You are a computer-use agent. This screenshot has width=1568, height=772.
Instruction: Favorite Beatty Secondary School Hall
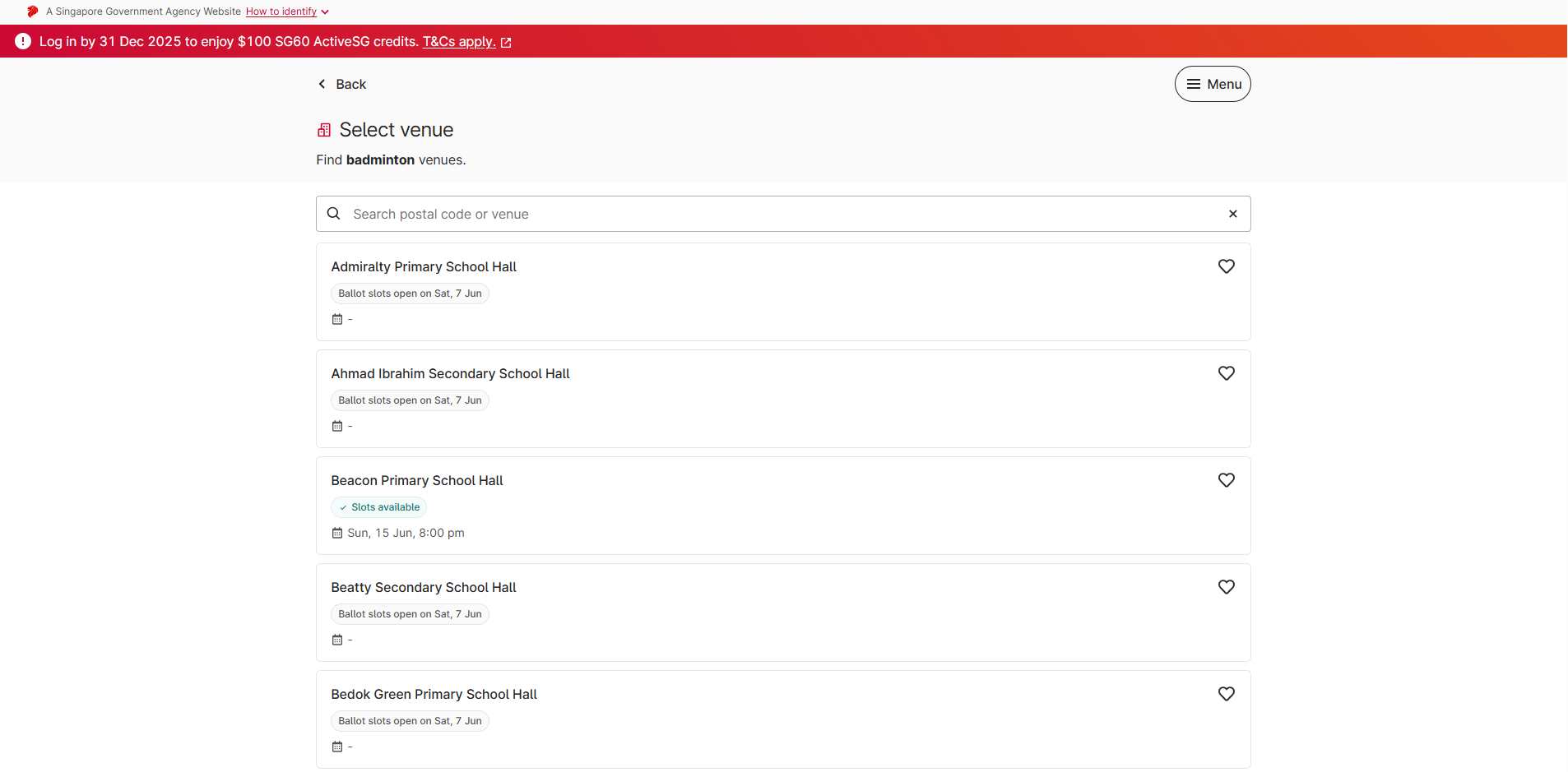click(1226, 587)
